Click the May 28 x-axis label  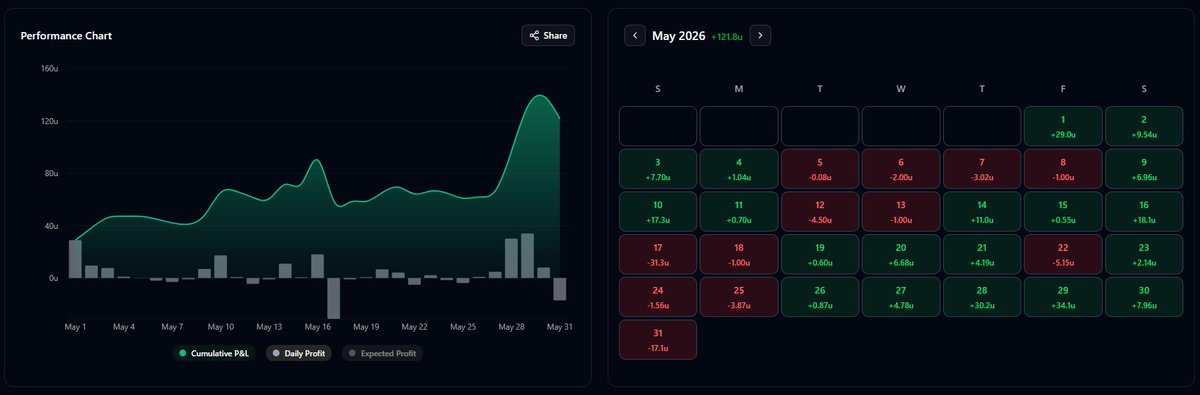[x=511, y=327]
